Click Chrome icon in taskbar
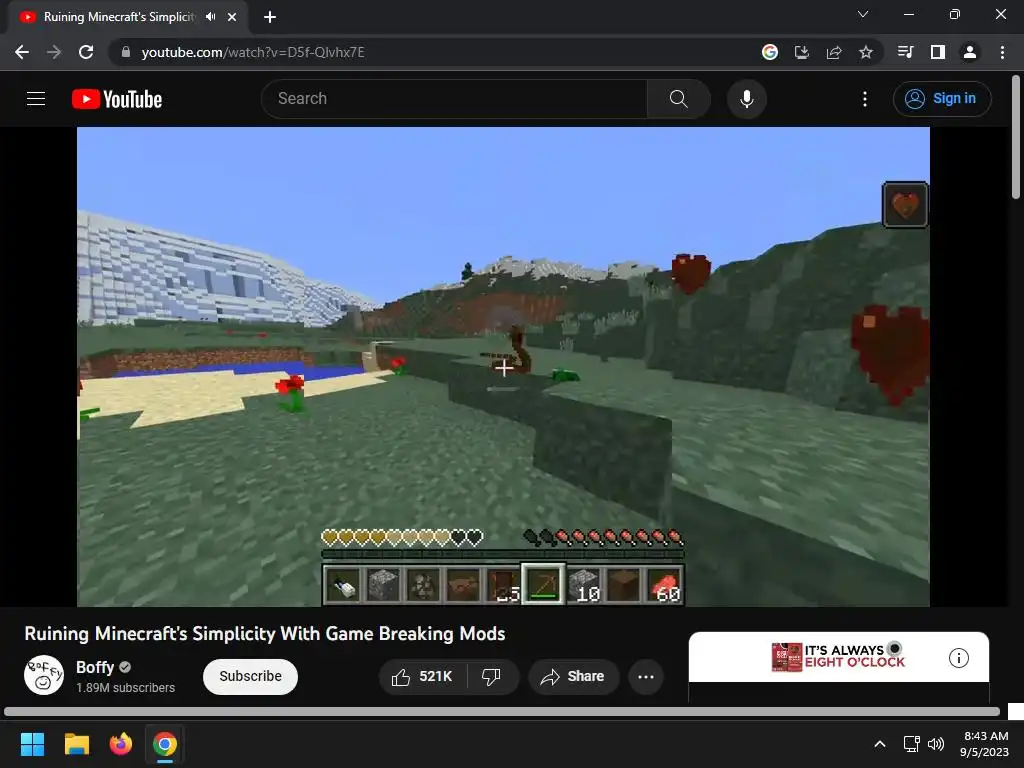The width and height of the screenshot is (1024, 768). click(x=165, y=744)
